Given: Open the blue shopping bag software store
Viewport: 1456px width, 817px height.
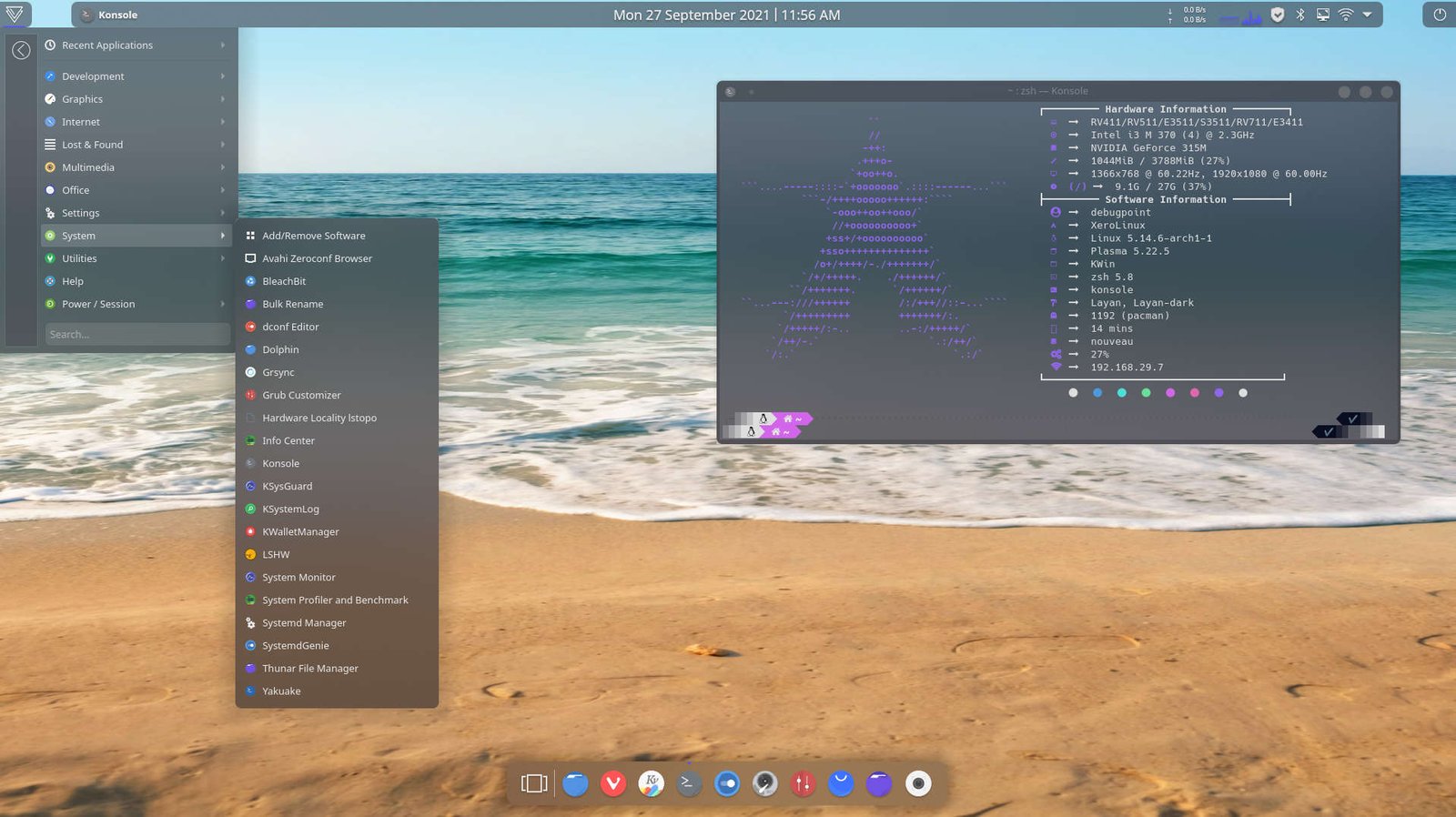Looking at the screenshot, I should point(841,783).
